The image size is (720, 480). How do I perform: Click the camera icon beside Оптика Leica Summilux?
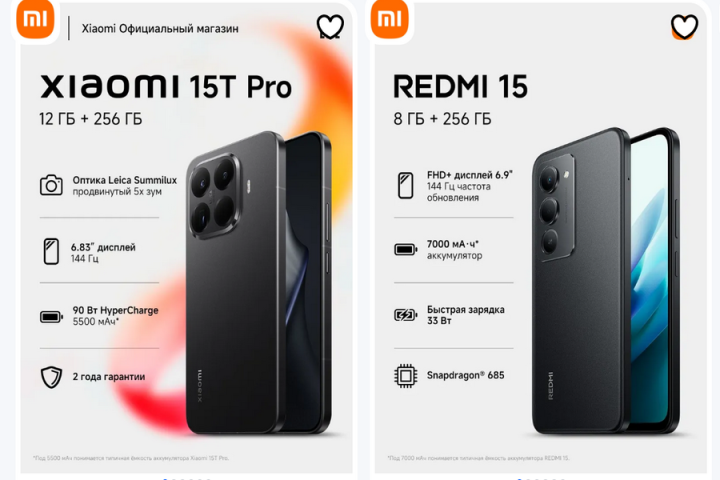click(51, 185)
